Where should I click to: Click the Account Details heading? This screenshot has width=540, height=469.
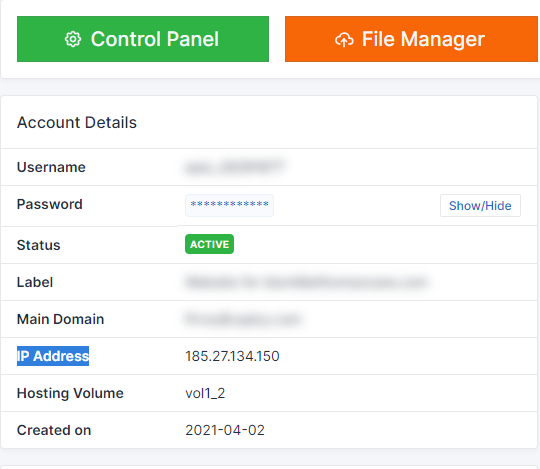click(77, 123)
